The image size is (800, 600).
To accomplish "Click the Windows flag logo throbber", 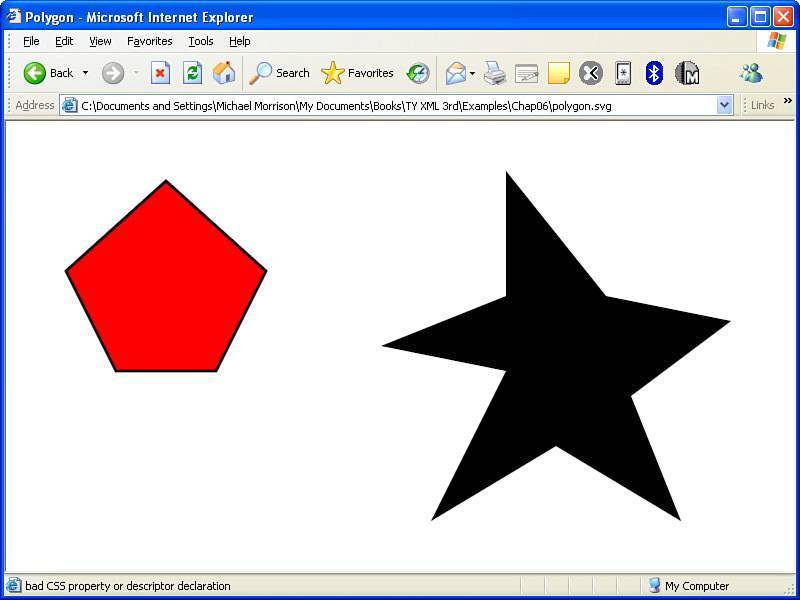I will click(776, 41).
